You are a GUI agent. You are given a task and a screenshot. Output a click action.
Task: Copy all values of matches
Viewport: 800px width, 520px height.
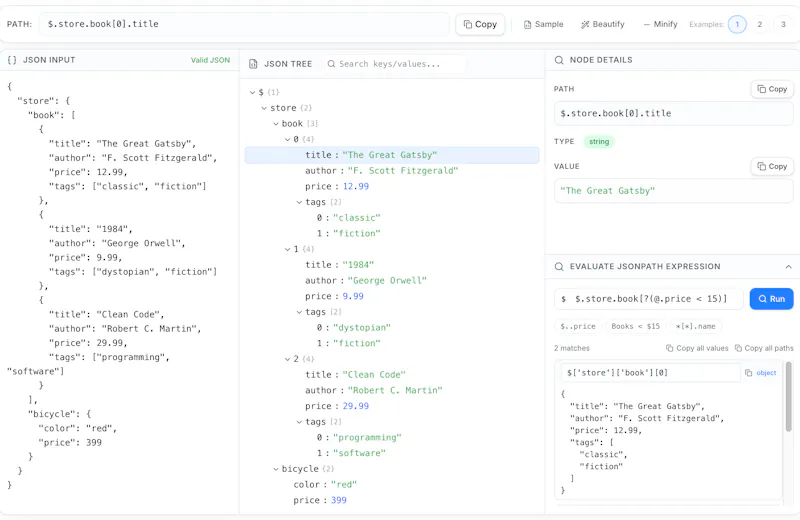click(697, 348)
